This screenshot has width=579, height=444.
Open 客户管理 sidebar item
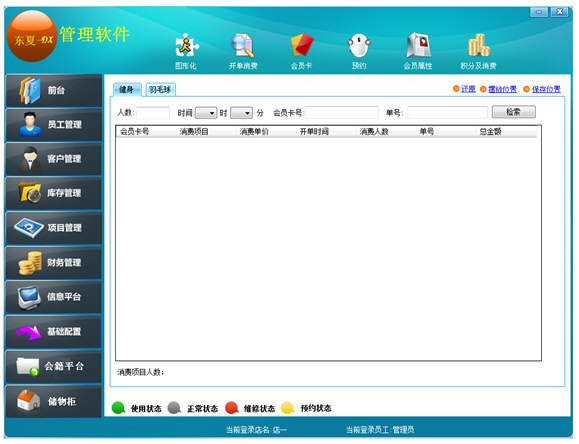pyautogui.click(x=54, y=159)
